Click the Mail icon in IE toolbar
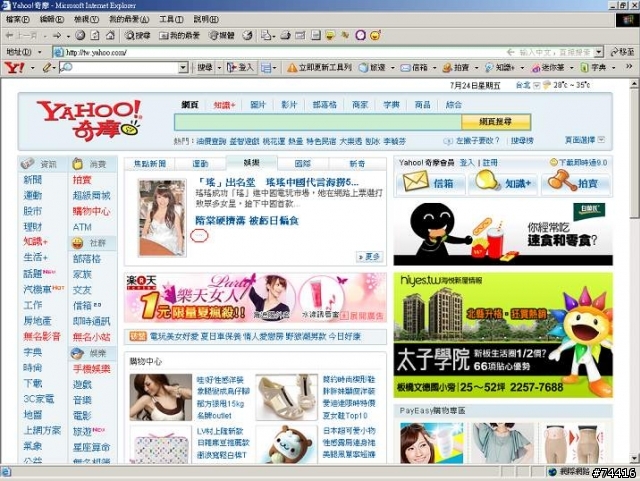Image resolution: width=640 pixels, height=481 pixels. coord(268,36)
